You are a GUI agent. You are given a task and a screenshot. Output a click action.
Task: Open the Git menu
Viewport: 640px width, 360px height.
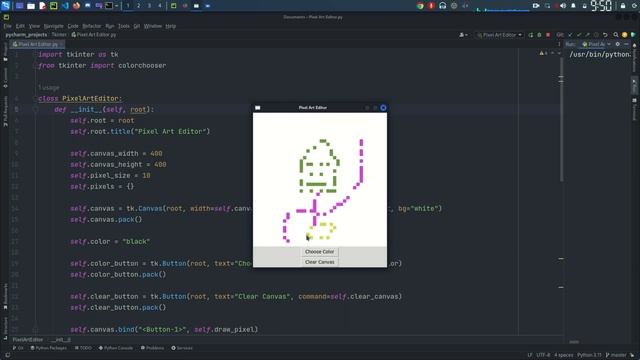tap(137, 26)
